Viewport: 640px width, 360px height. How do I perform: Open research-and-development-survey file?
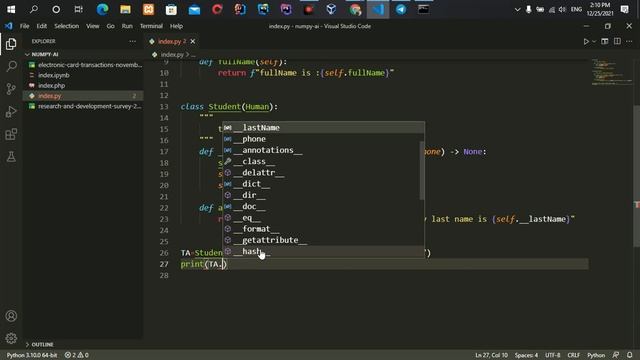(83, 106)
